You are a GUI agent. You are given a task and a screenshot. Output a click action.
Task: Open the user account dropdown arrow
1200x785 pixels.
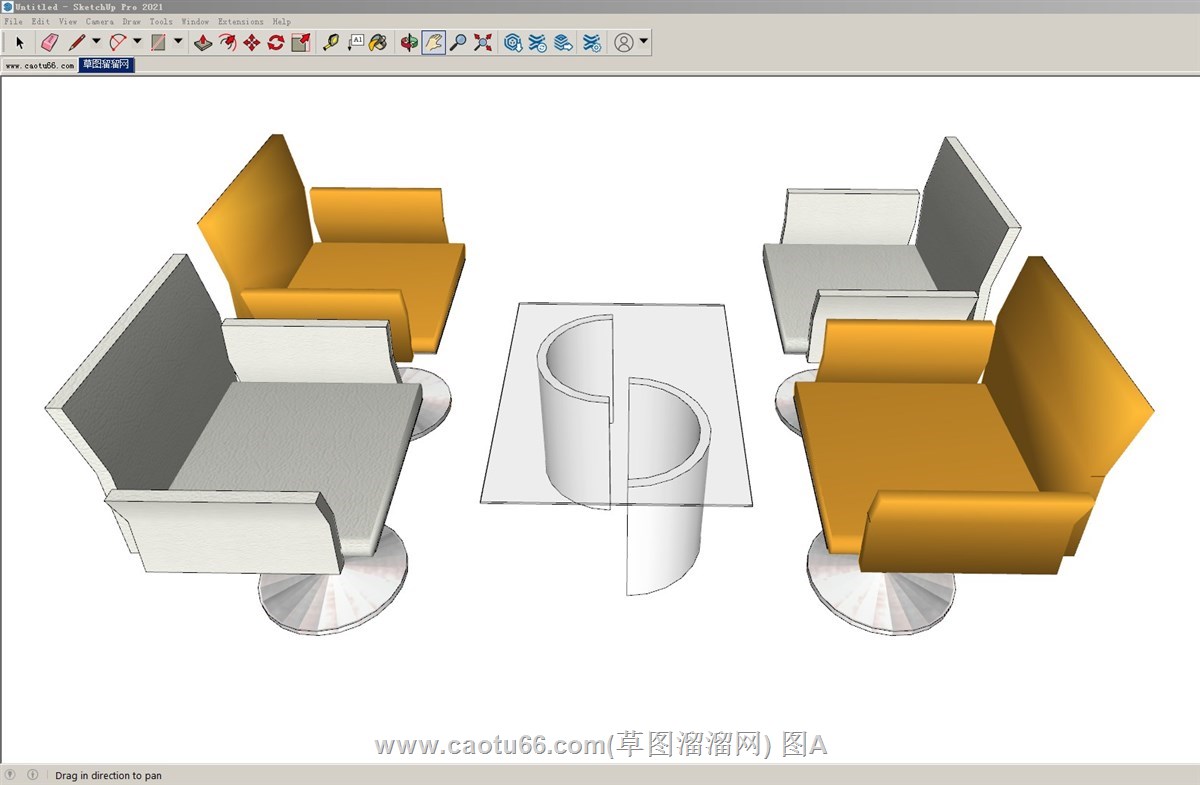point(643,42)
